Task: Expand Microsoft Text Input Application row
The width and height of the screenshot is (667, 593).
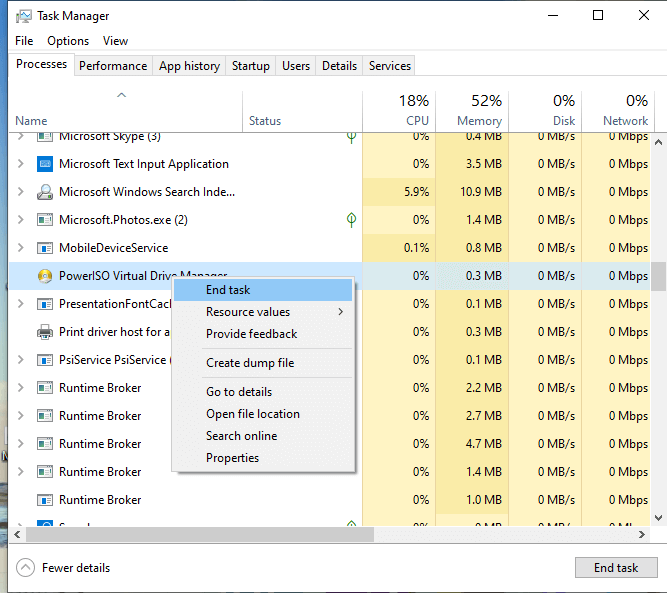Action: (20, 164)
